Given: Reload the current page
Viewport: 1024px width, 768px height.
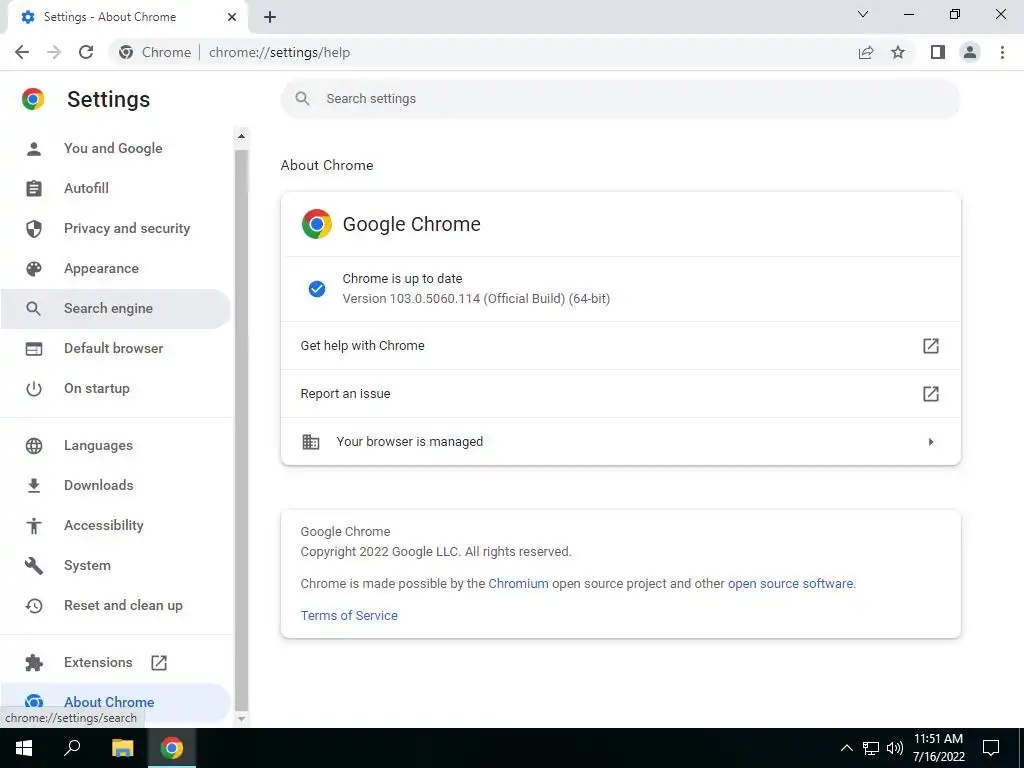Looking at the screenshot, I should (x=86, y=52).
